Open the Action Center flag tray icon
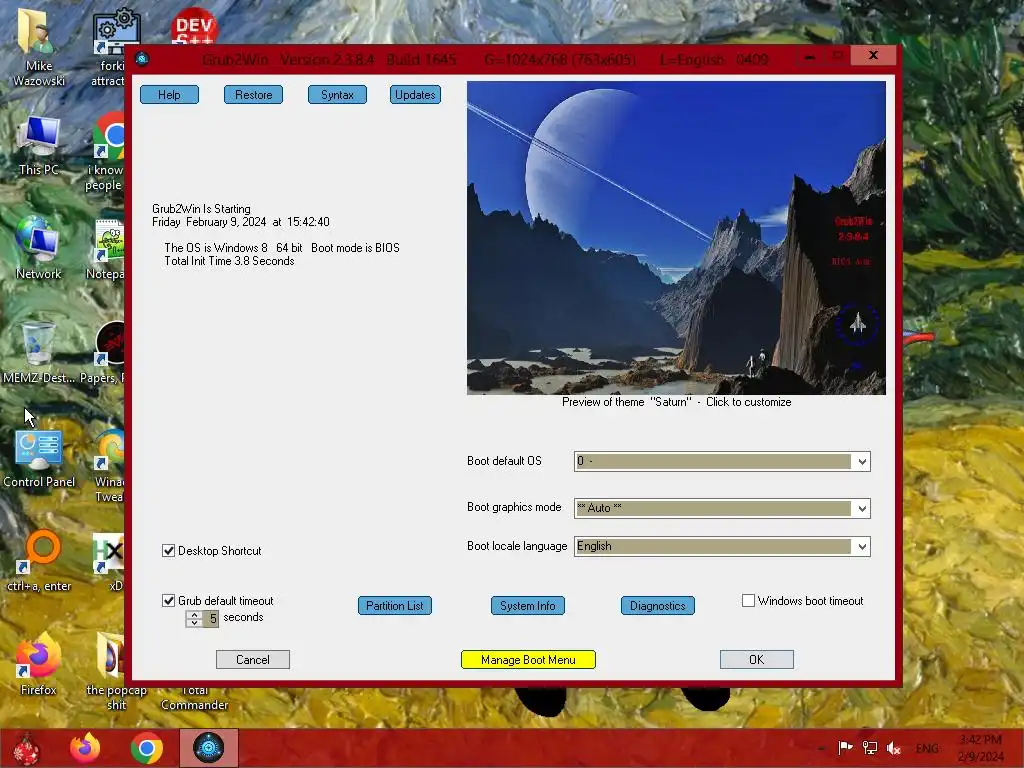 click(x=845, y=748)
